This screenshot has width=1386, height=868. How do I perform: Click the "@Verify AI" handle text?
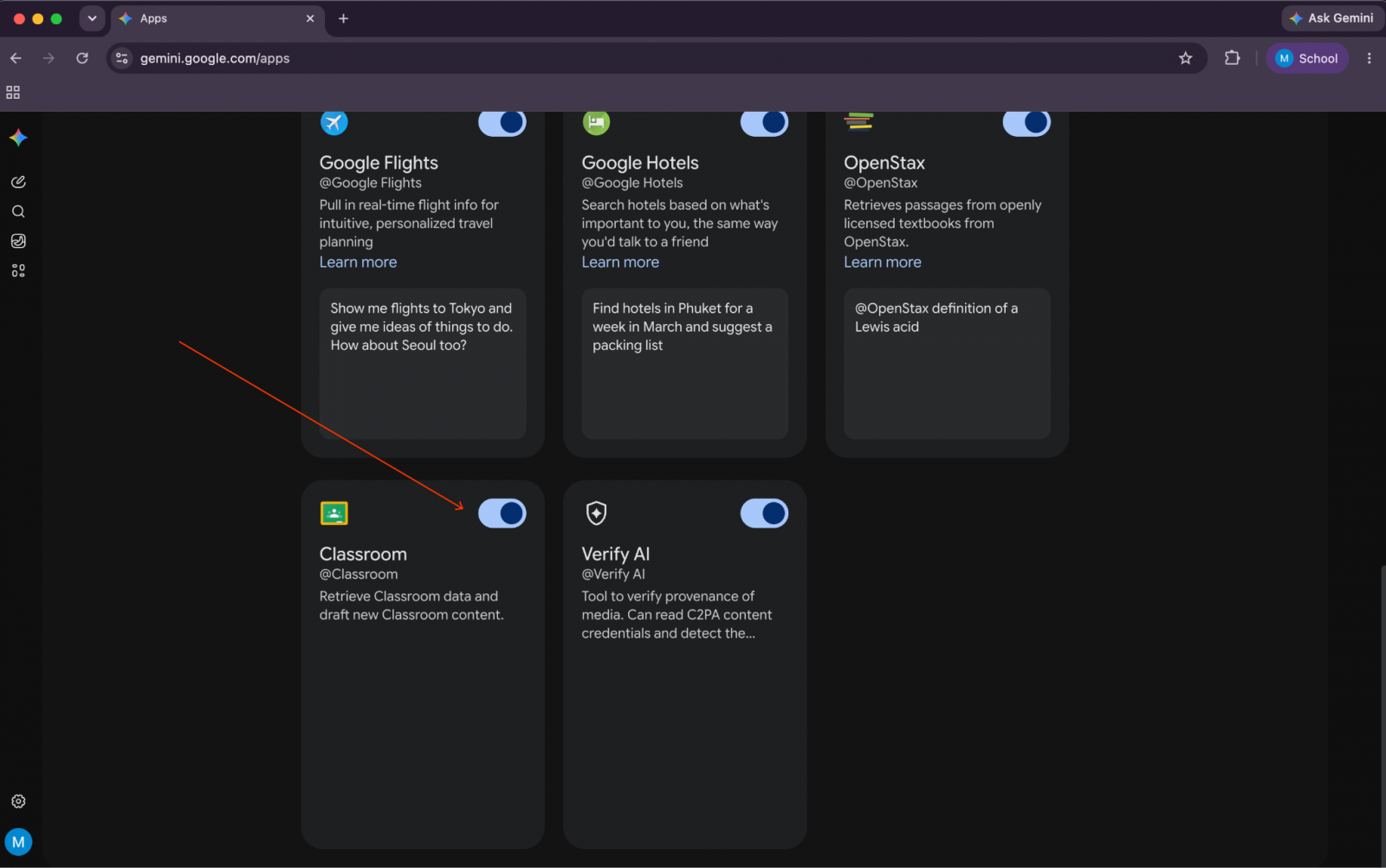point(613,574)
